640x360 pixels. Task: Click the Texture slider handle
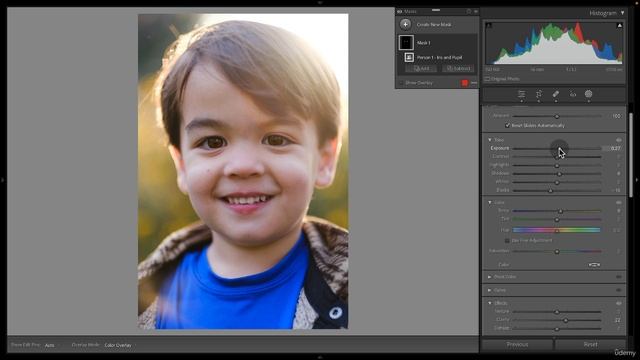coord(557,312)
